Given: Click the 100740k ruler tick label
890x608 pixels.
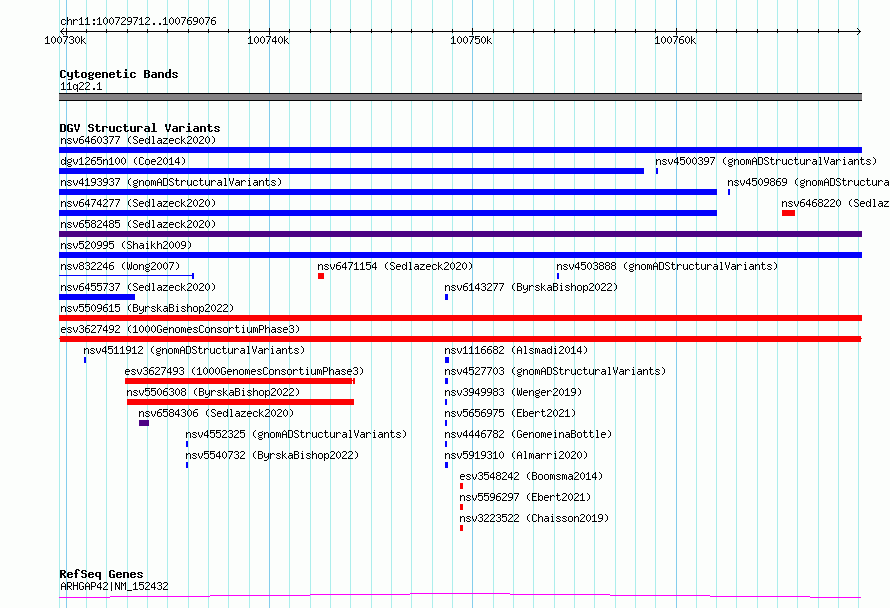Looking at the screenshot, I should [x=268, y=40].
